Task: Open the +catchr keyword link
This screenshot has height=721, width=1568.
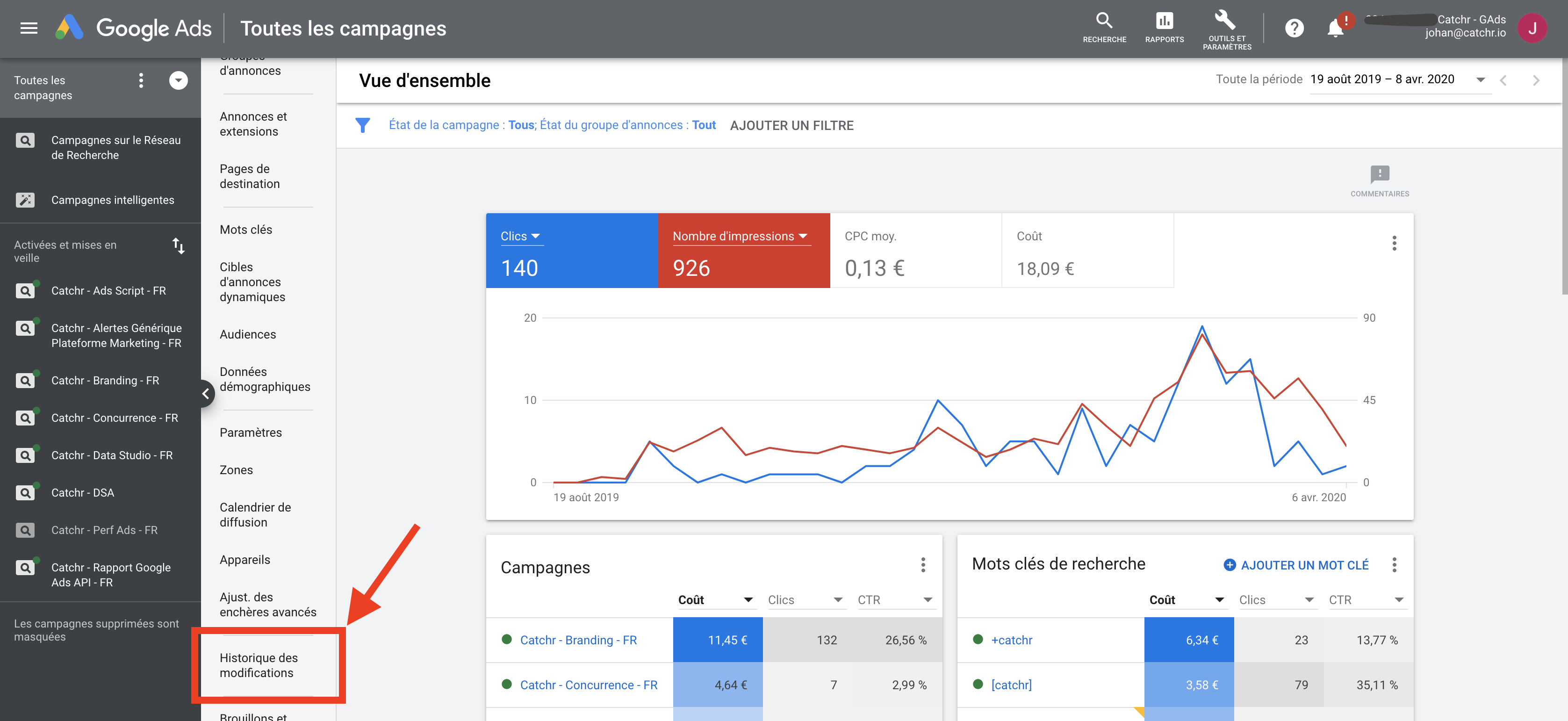Action: coord(1012,640)
